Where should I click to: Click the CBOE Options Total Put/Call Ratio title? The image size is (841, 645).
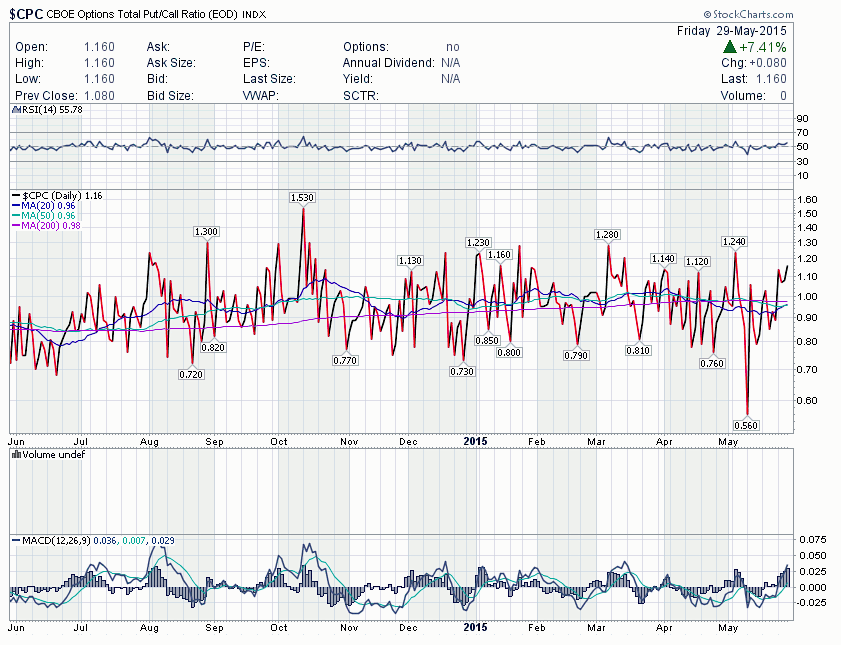(142, 14)
